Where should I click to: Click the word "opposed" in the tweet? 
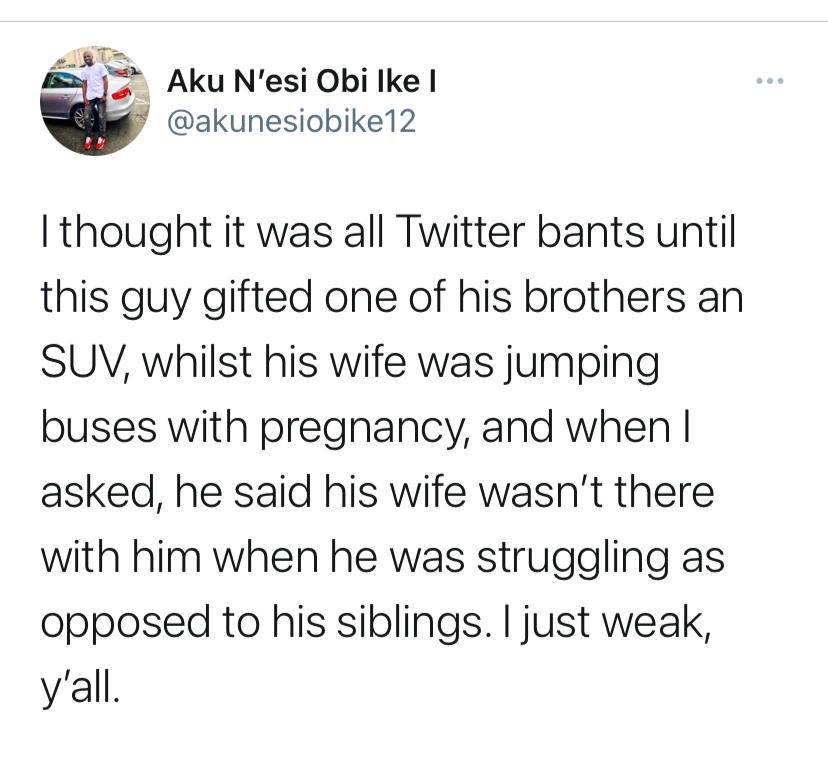(126, 625)
